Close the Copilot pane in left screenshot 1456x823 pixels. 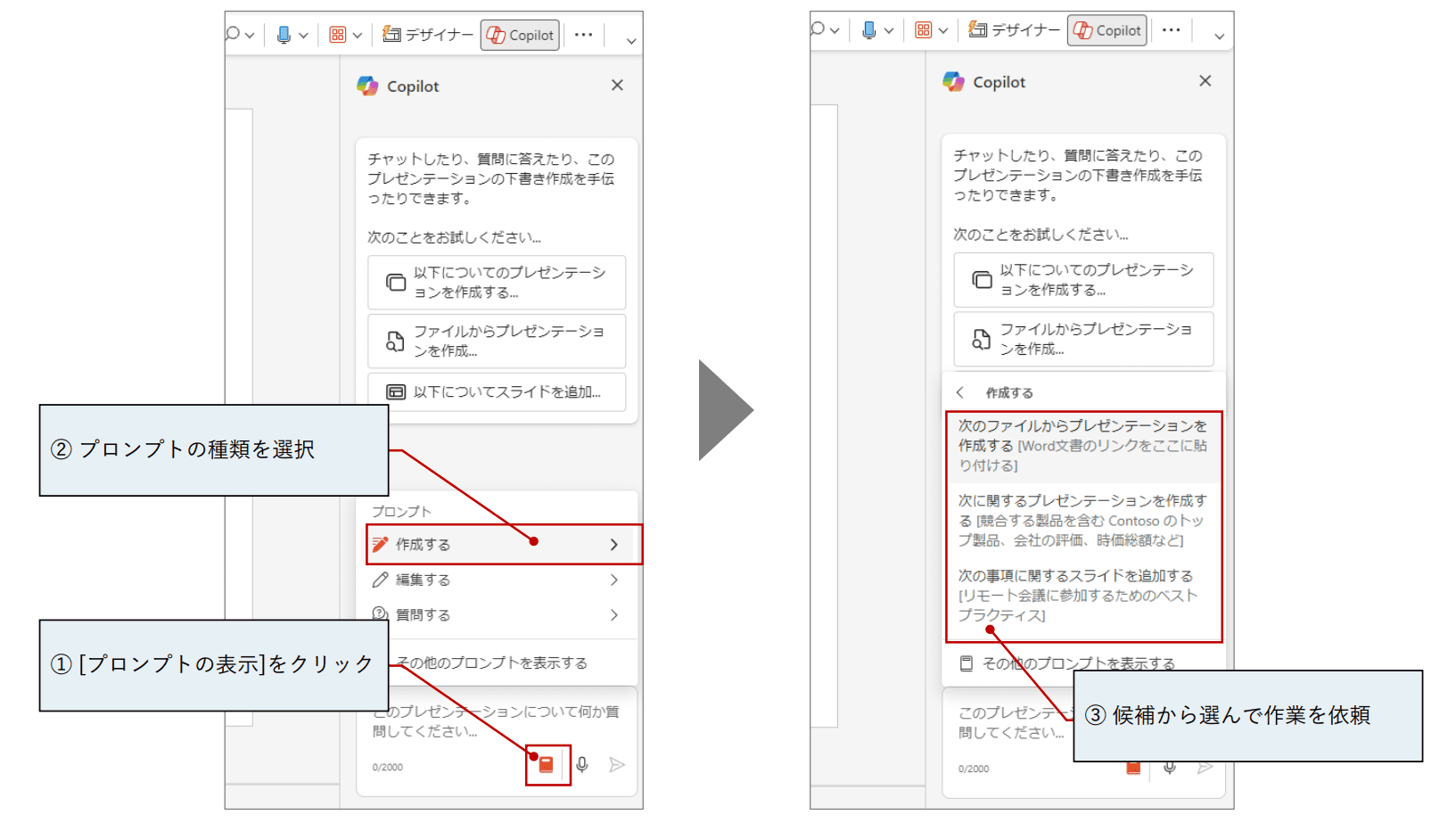click(x=617, y=85)
